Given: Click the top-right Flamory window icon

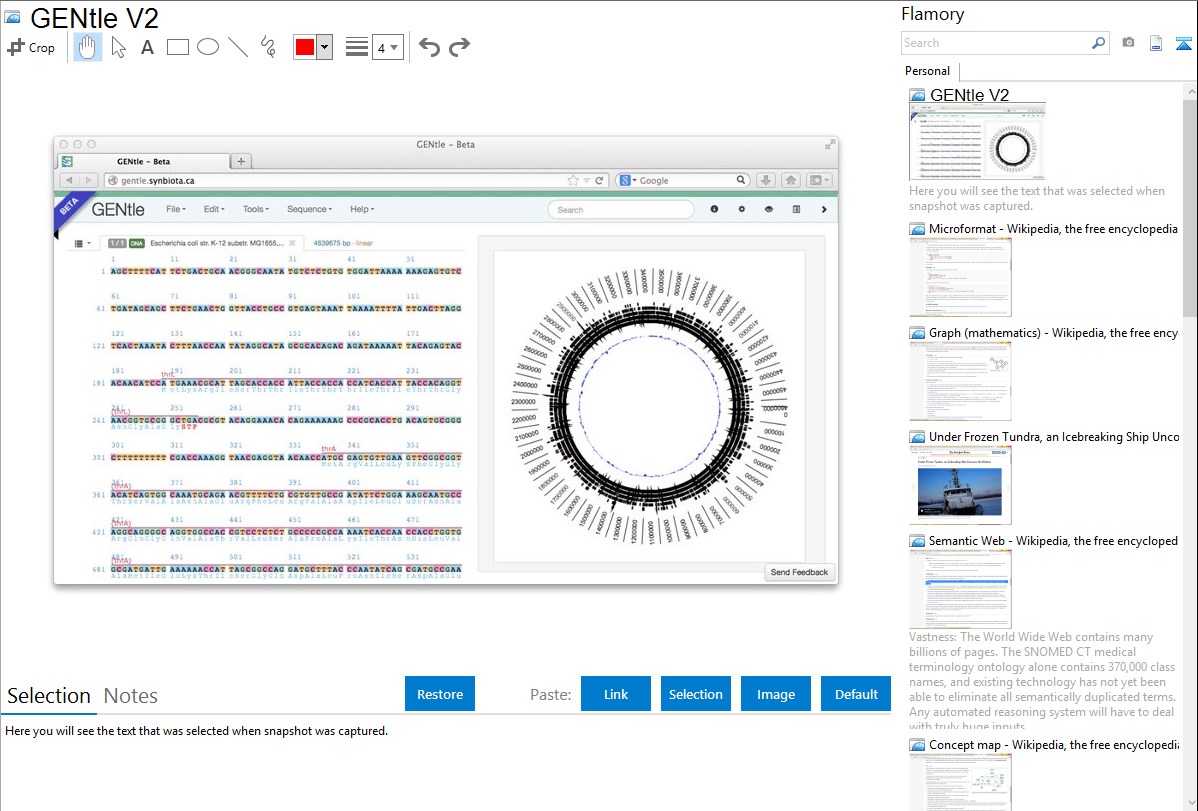Looking at the screenshot, I should (x=1183, y=43).
